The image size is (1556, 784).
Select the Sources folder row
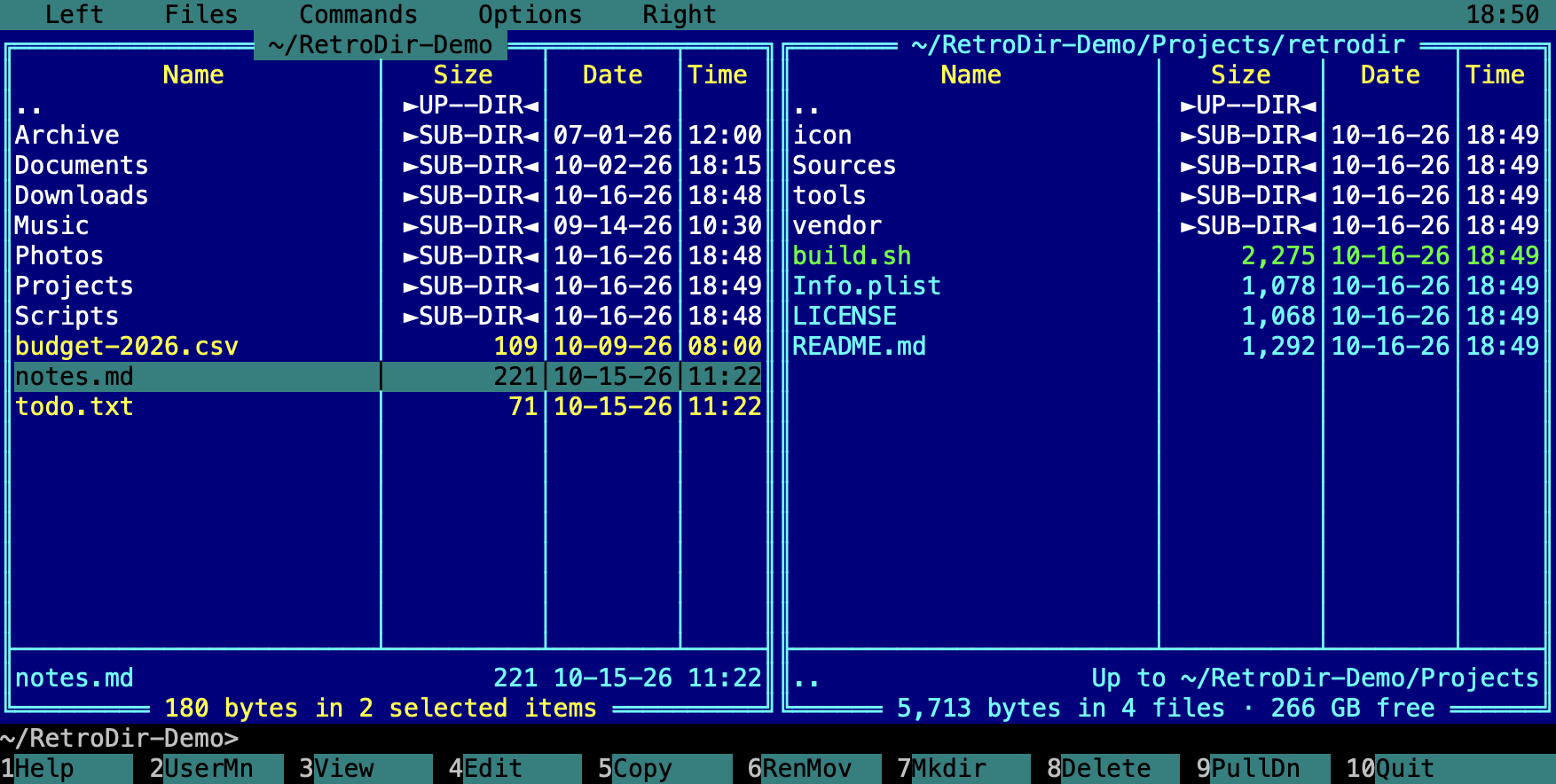point(1166,165)
